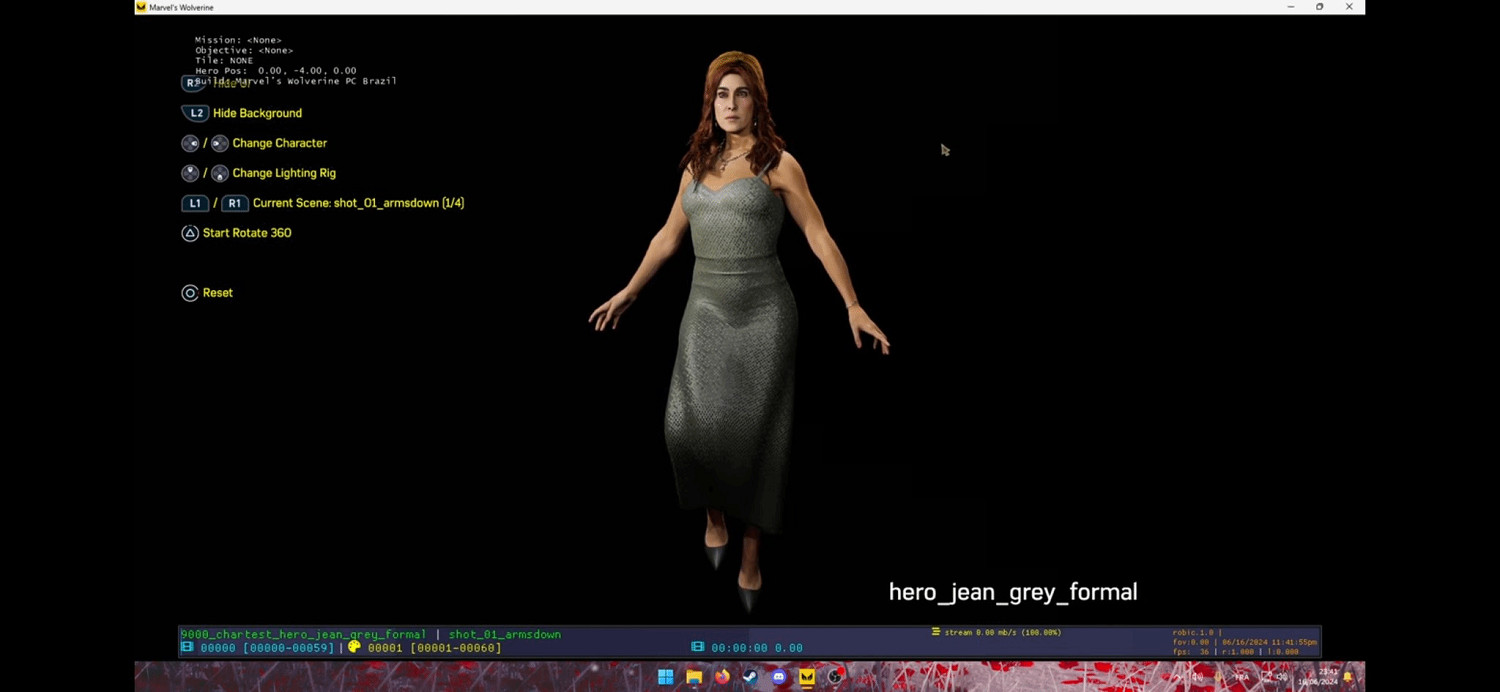Open Discord from the taskbar
The height and width of the screenshot is (692, 1500).
click(x=779, y=677)
